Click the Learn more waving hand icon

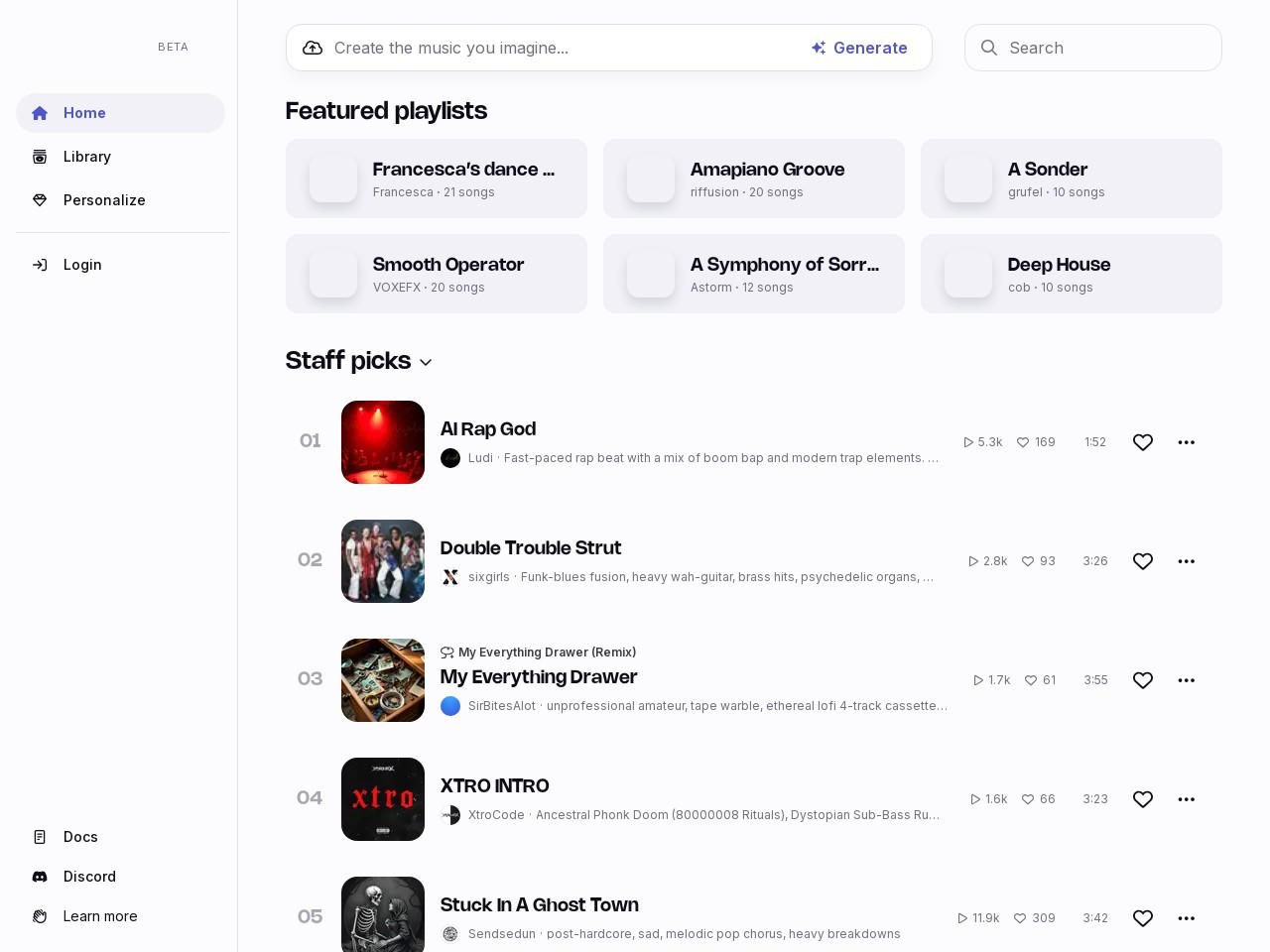[40, 916]
